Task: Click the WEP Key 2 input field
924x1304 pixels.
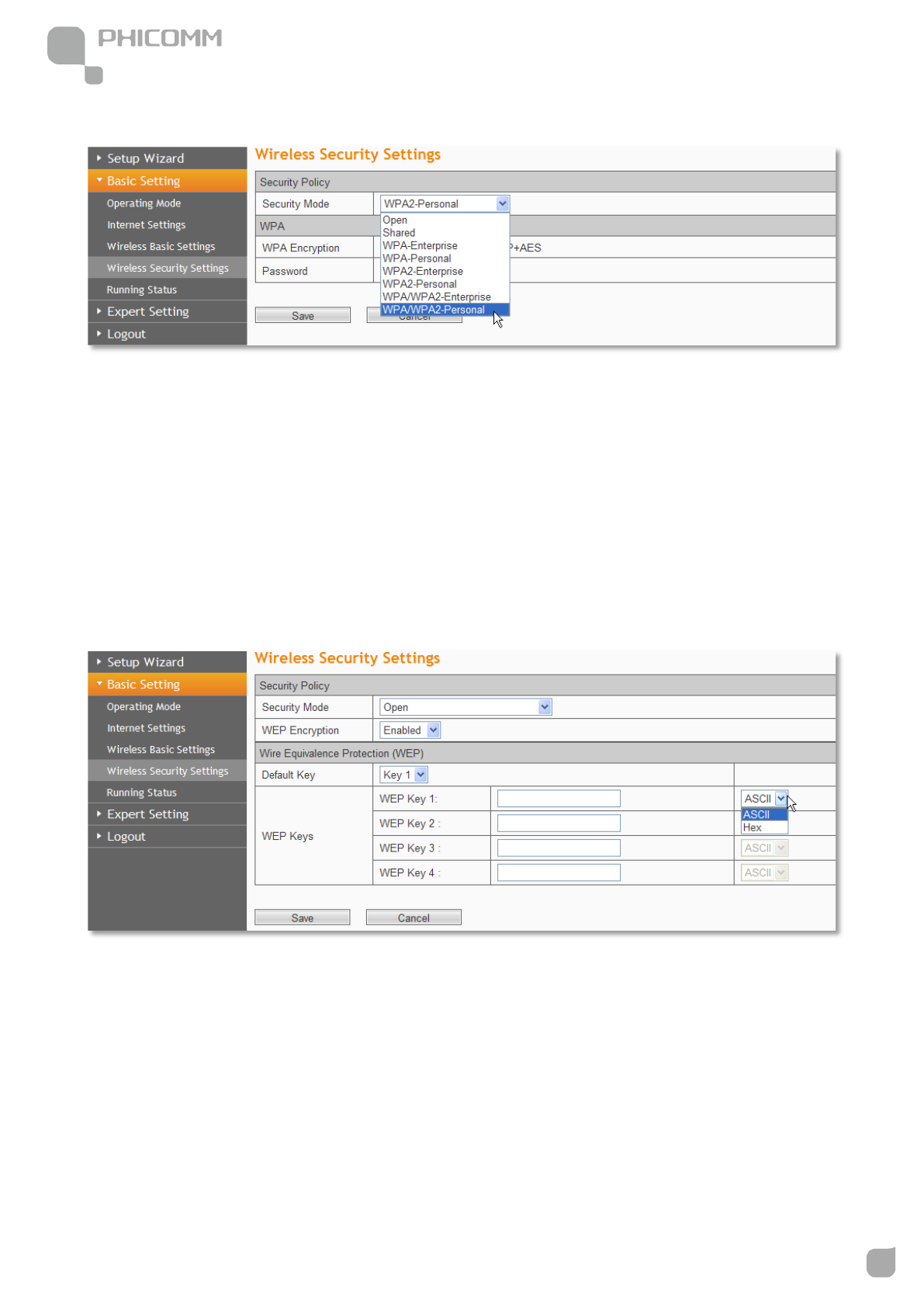Action: click(x=559, y=824)
